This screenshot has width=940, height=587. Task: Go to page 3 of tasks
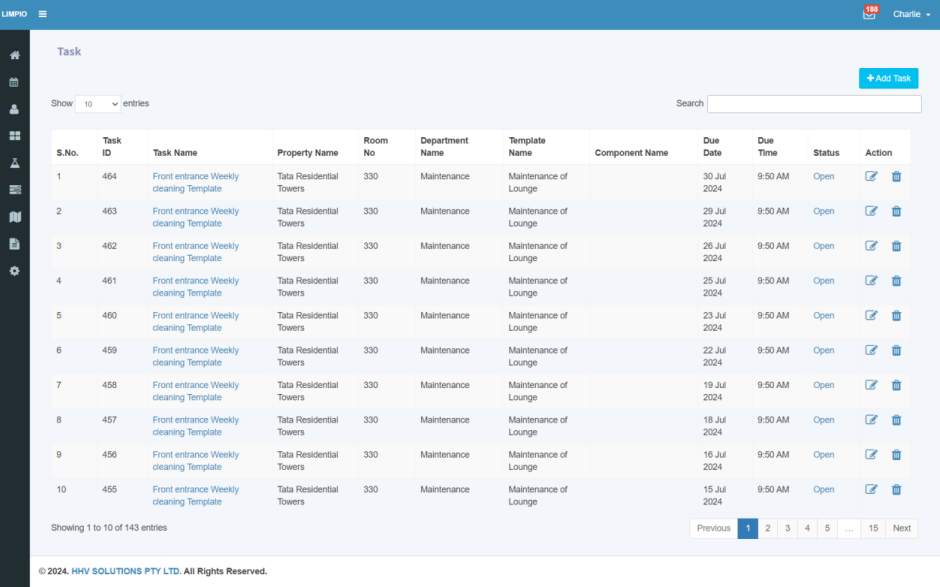coord(788,528)
